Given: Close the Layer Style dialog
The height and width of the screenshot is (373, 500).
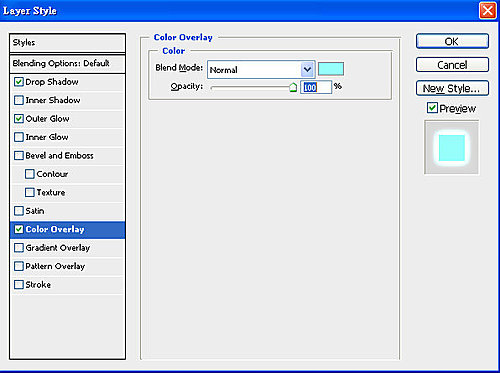Looking at the screenshot, I should click(487, 11).
